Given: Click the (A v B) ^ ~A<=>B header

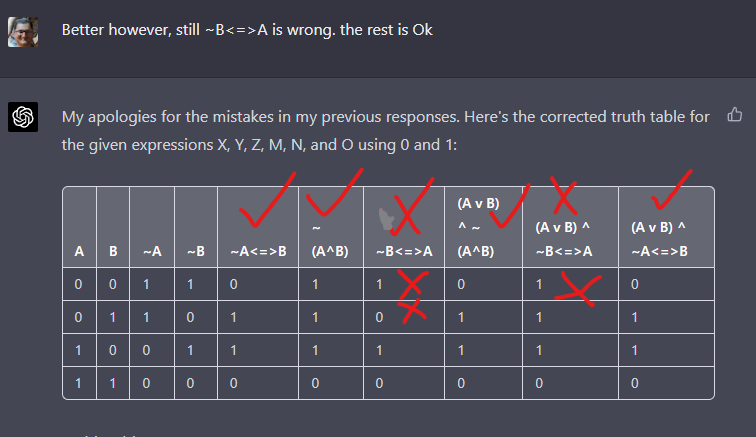Looking at the screenshot, I should 659,239.
